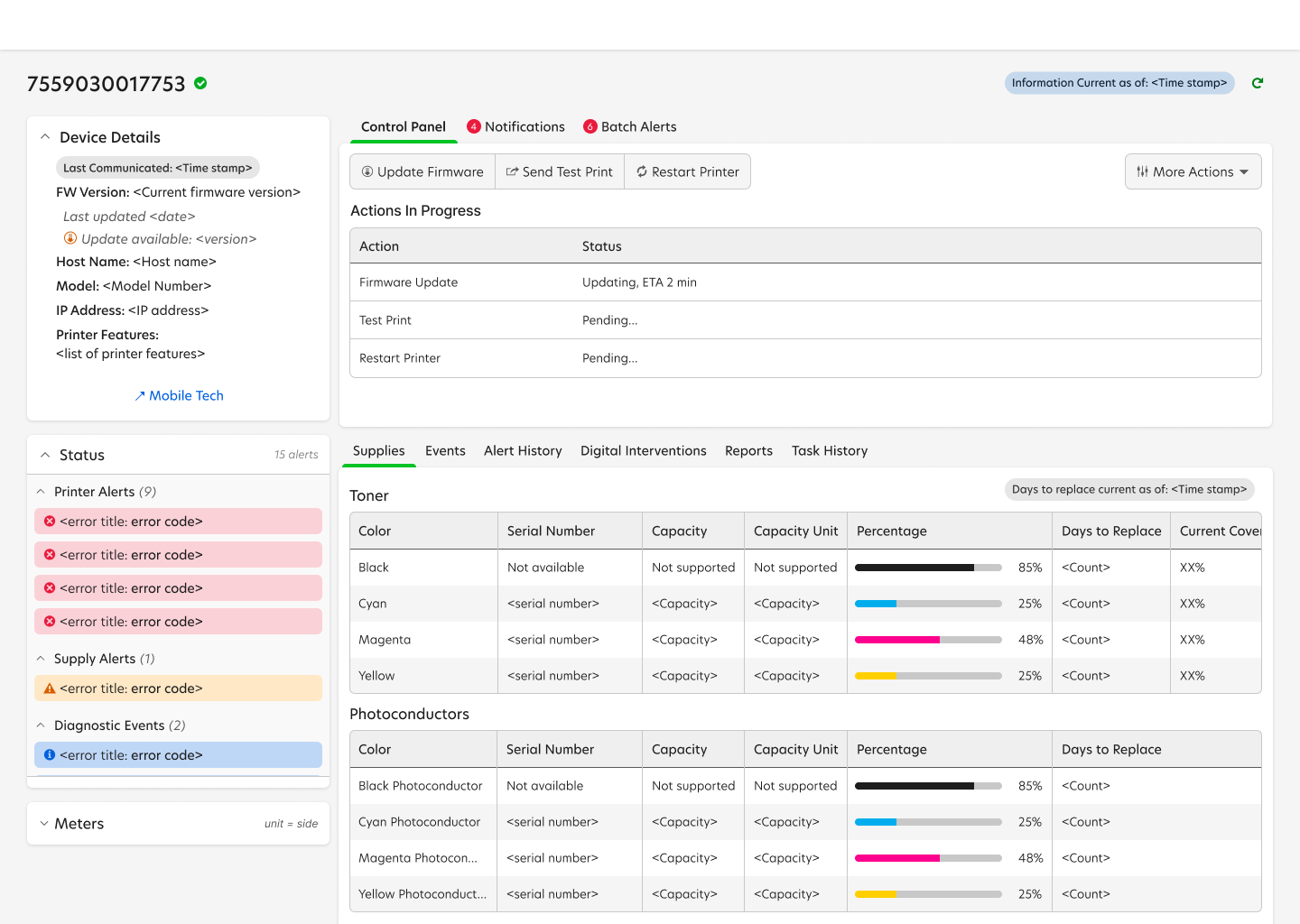Select the Send Test Print icon

(512, 171)
